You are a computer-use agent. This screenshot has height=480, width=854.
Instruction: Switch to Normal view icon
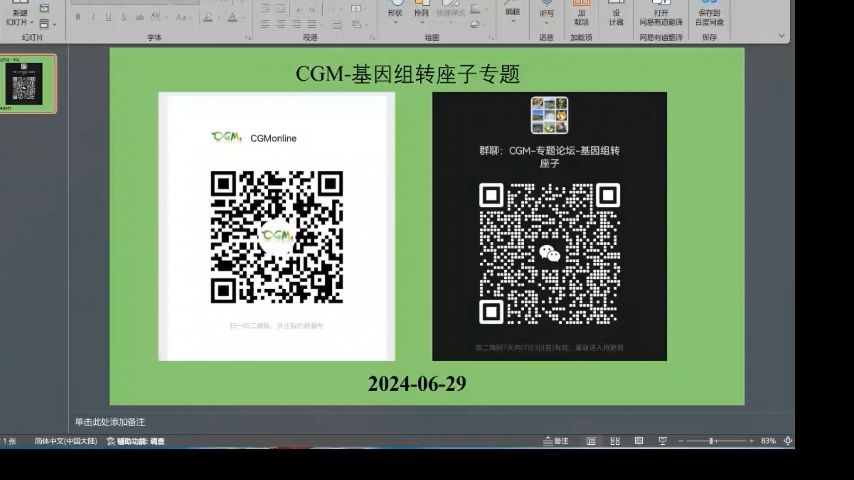591,441
